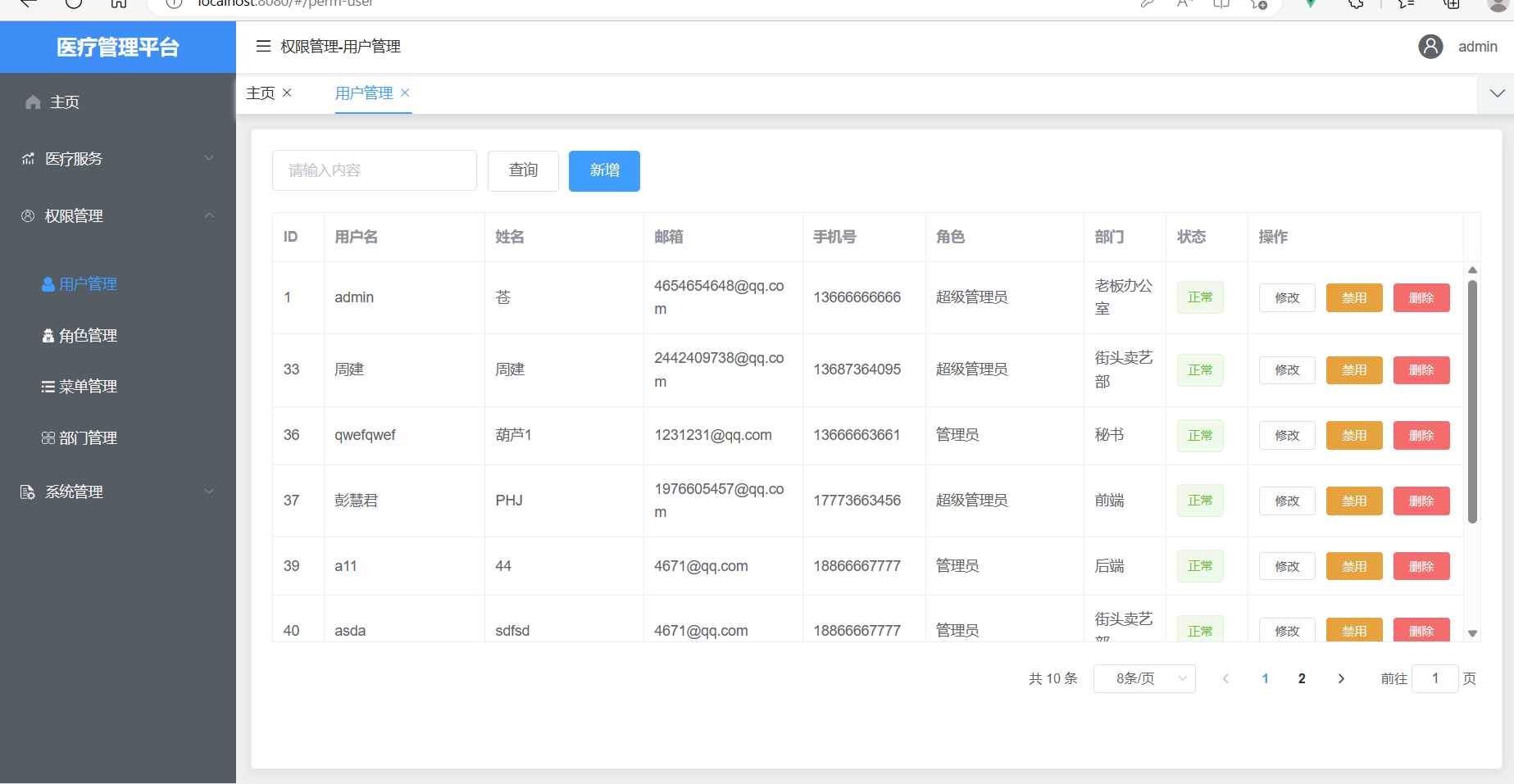Screen dimensions: 1514x784
Task: Click the 共 10 条 total label
Action: [1053, 678]
